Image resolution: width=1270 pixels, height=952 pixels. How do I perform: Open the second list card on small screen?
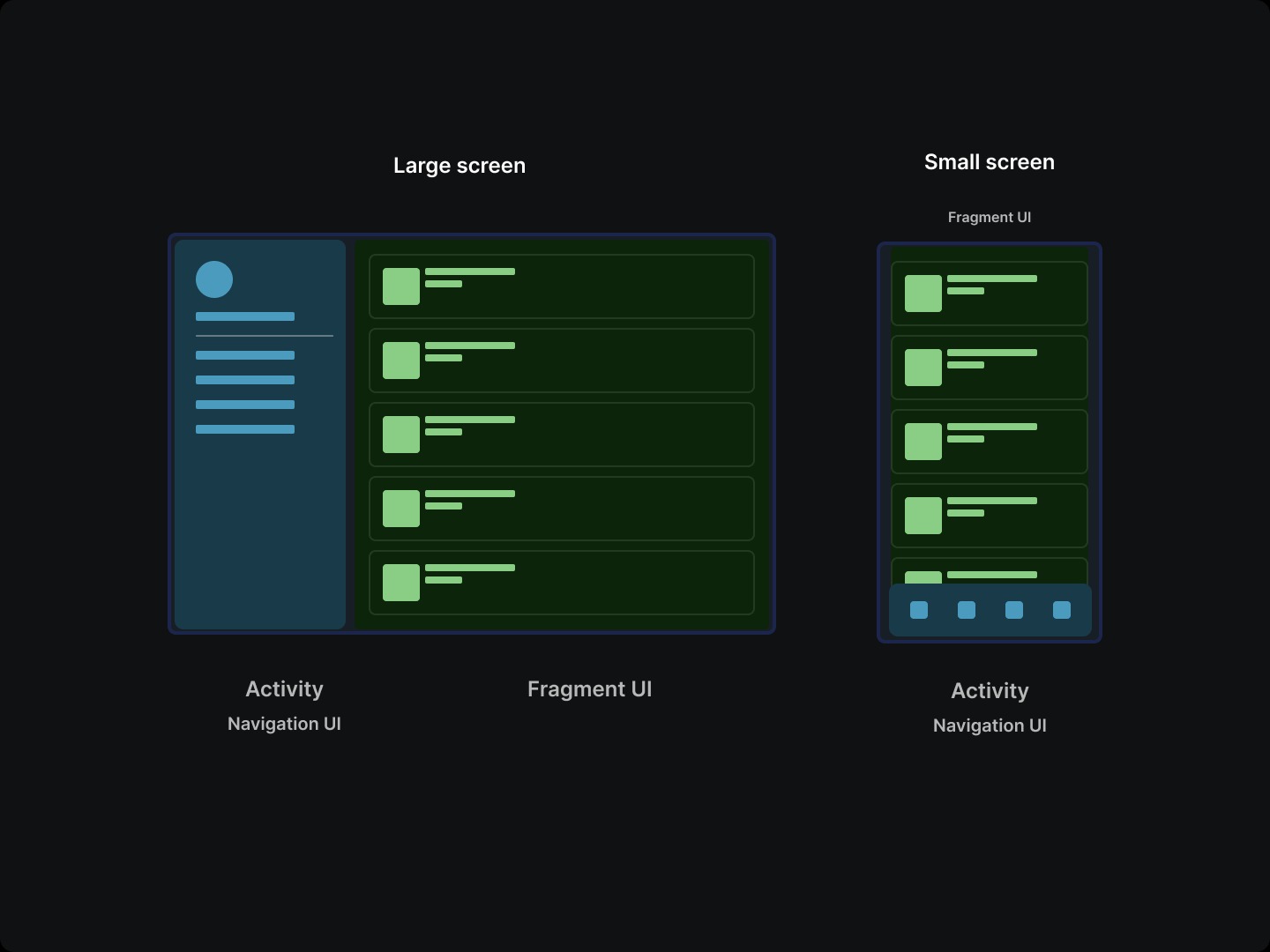(x=990, y=368)
